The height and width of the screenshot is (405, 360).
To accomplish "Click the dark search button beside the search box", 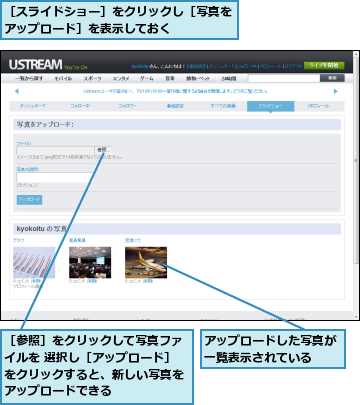I will point(332,78).
